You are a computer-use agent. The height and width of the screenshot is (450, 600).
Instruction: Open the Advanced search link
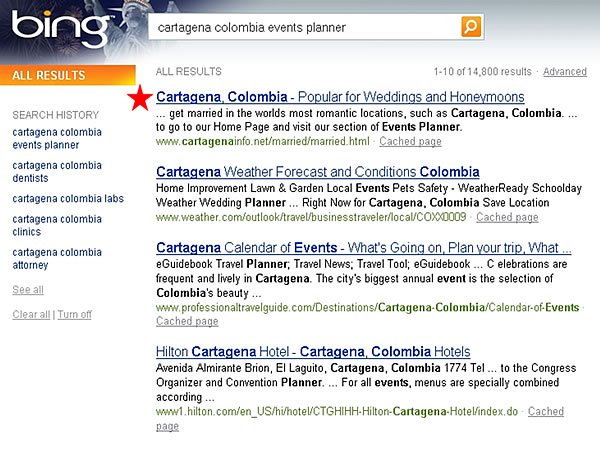pos(565,72)
